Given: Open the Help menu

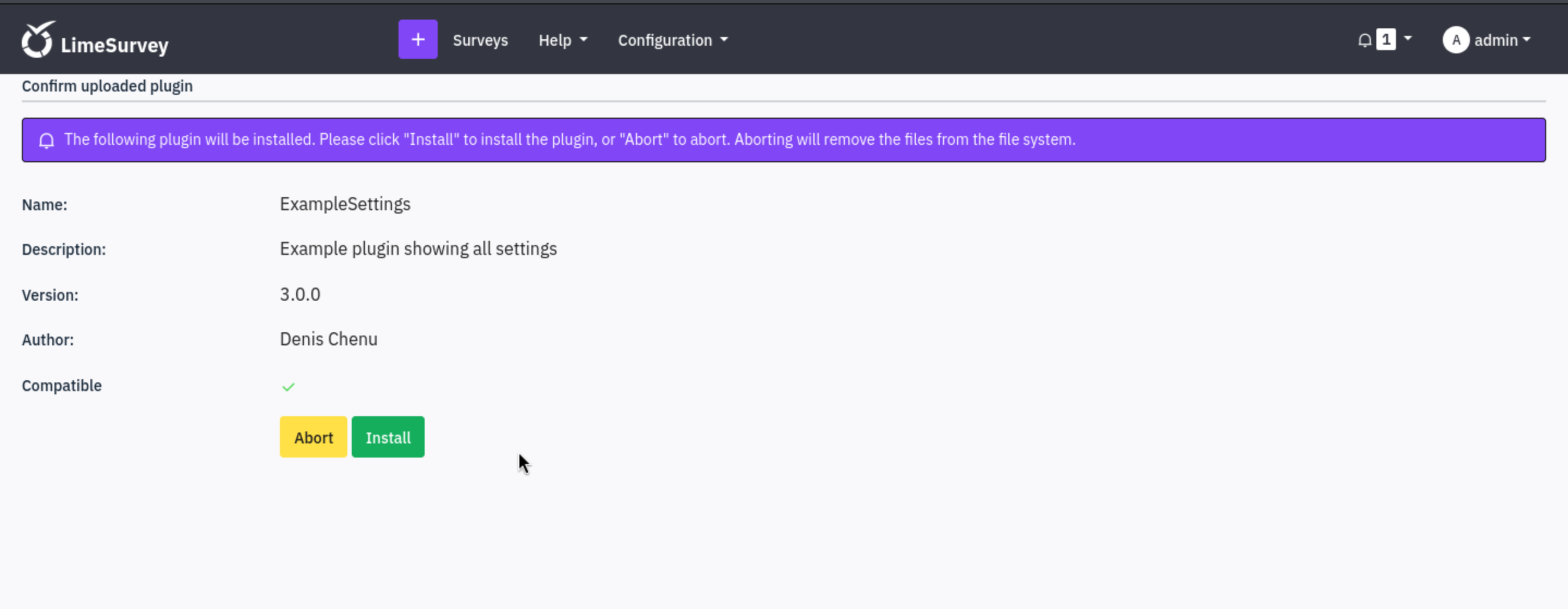Looking at the screenshot, I should (555, 40).
